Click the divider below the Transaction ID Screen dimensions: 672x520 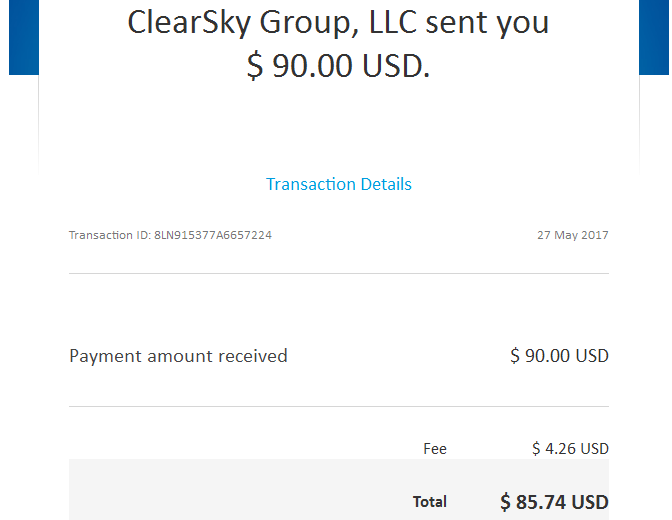pyautogui.click(x=339, y=273)
